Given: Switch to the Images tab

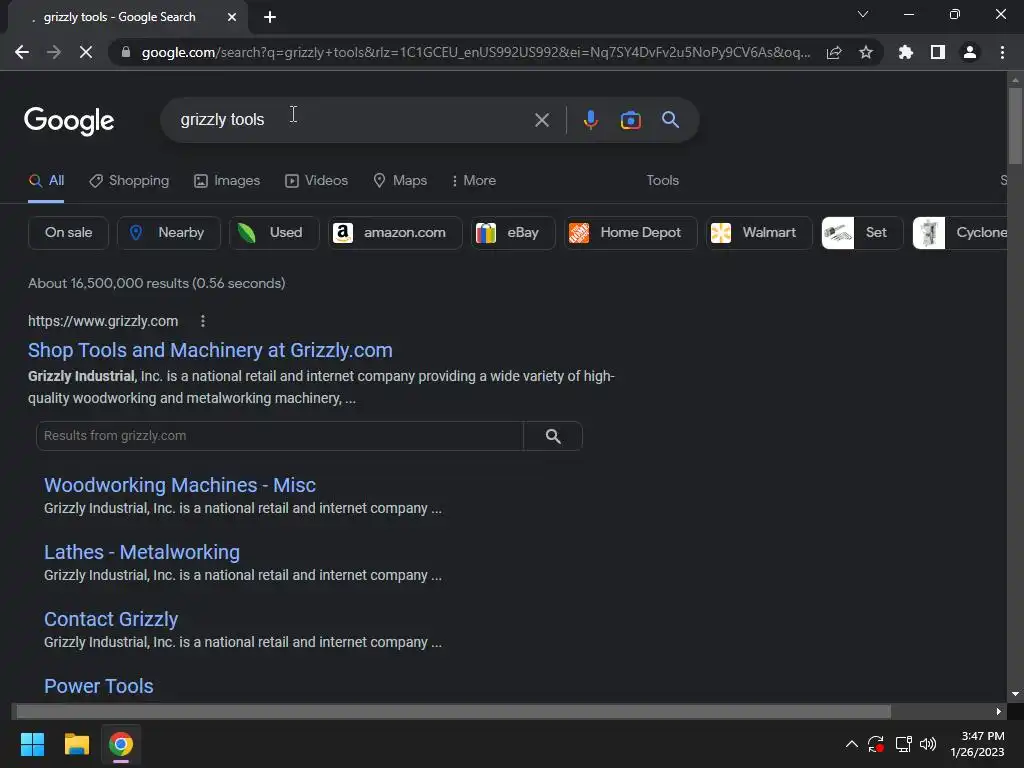Looking at the screenshot, I should click(x=227, y=181).
